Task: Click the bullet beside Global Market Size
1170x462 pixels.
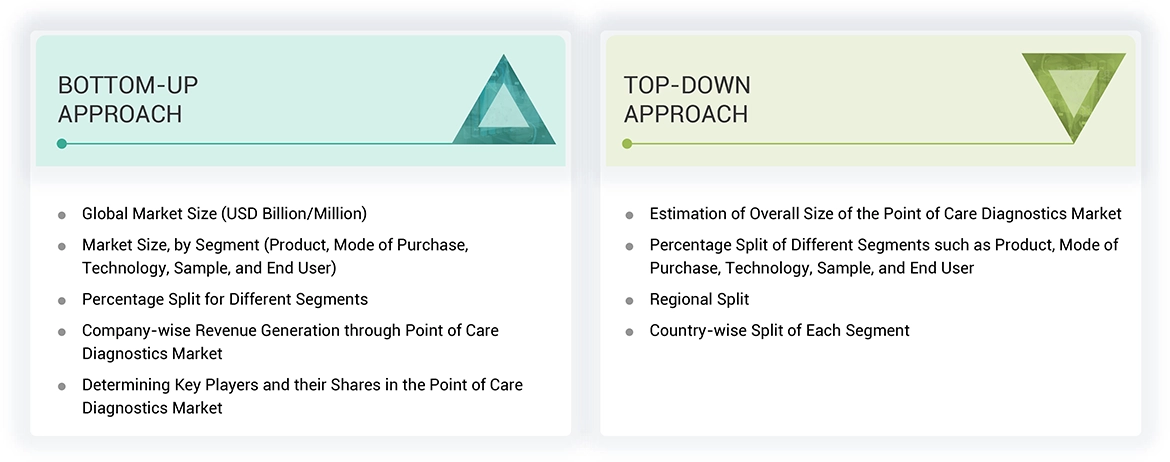Action: [x=62, y=214]
